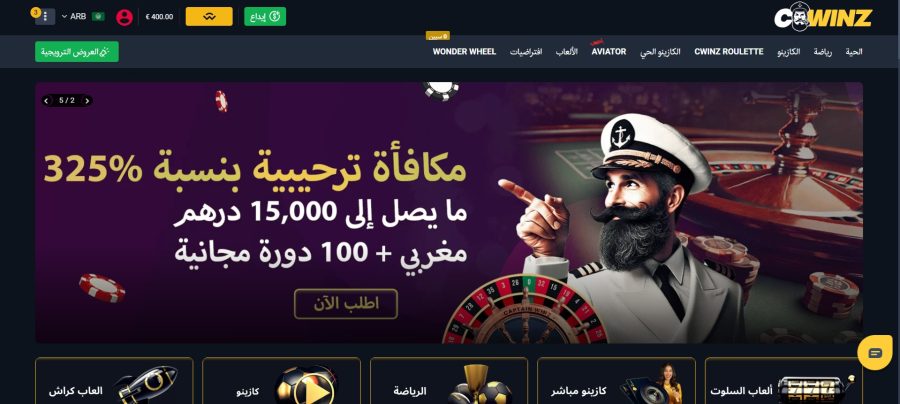Image resolution: width=900 pixels, height=404 pixels.
Task: Open the WONDER WHEEL menu item
Action: 464,52
